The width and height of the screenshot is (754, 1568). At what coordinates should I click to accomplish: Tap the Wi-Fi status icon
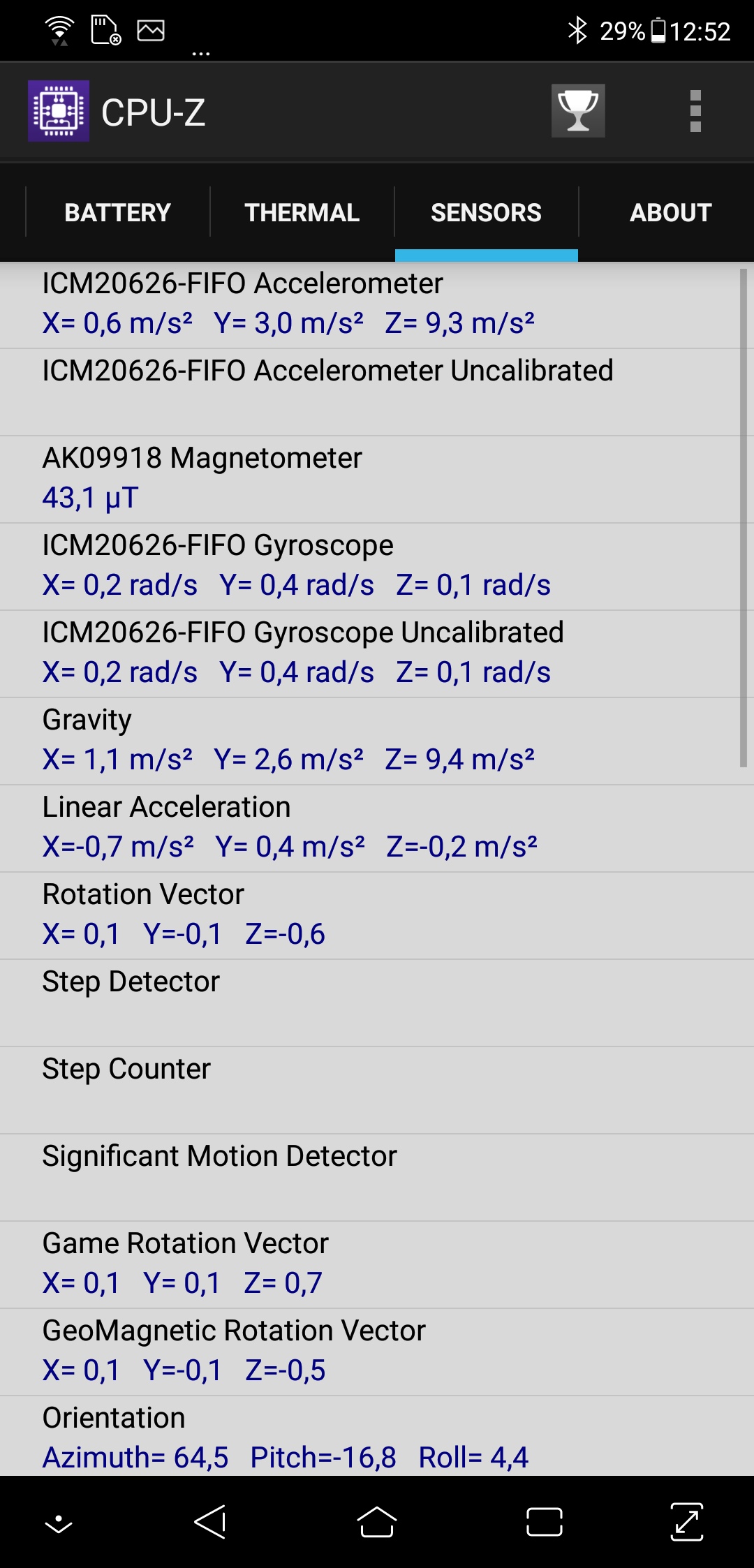(x=59, y=31)
